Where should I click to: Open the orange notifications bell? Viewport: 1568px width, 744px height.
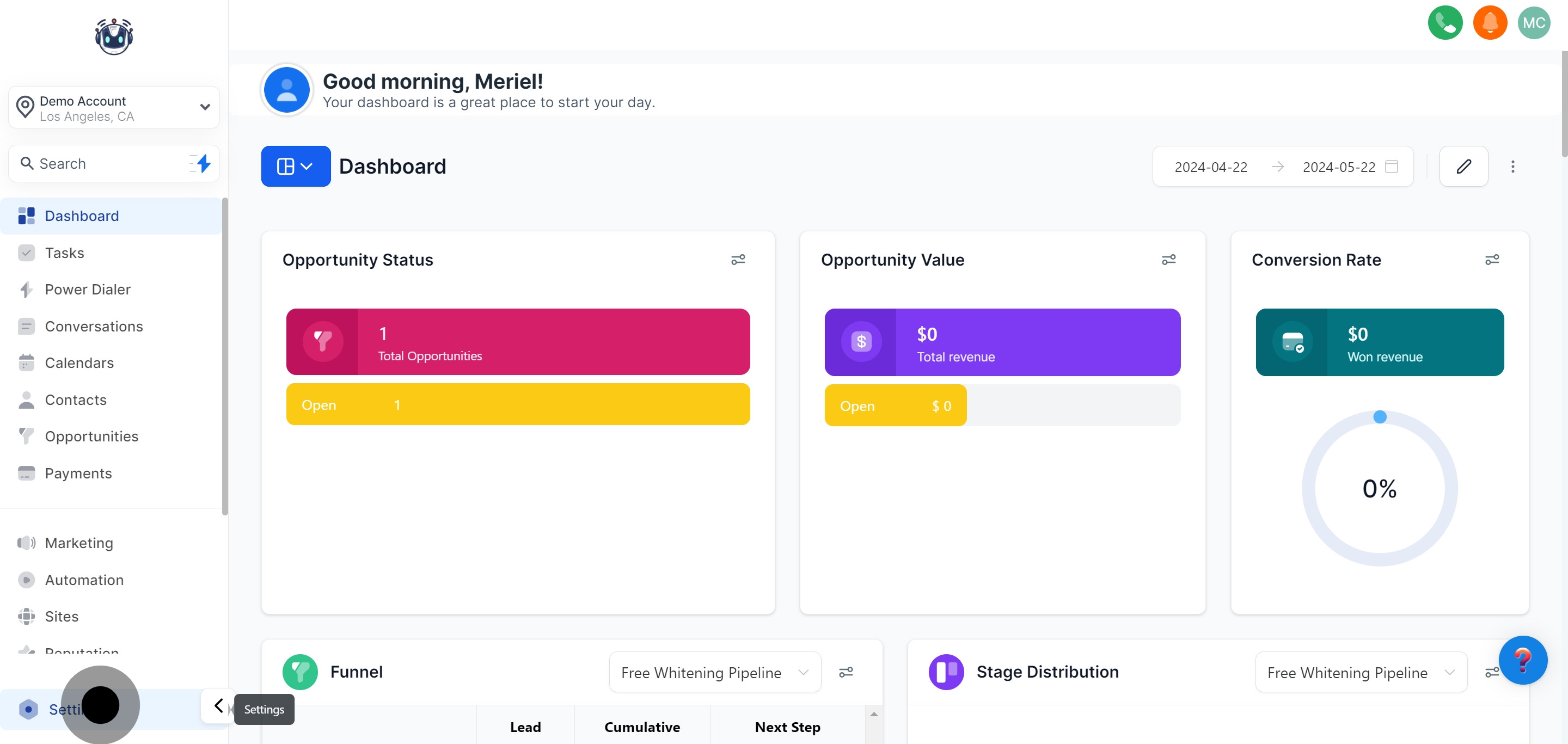tap(1490, 23)
